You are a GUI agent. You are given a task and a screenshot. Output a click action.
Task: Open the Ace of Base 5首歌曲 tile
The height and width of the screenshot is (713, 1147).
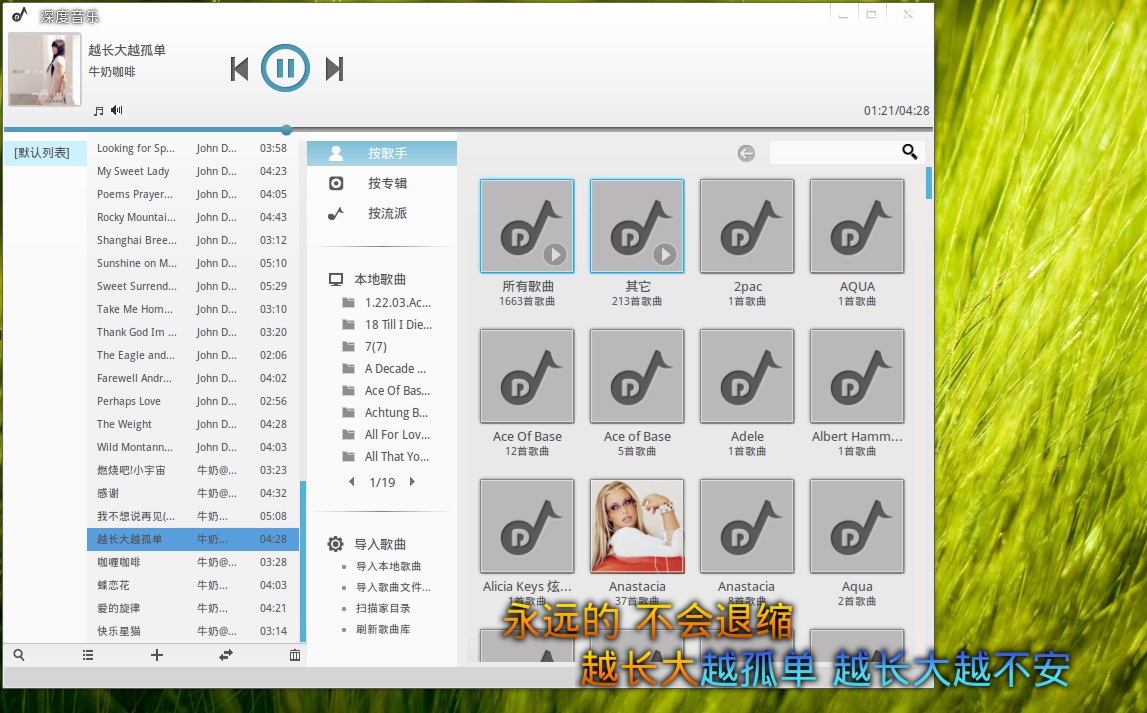pyautogui.click(x=636, y=376)
